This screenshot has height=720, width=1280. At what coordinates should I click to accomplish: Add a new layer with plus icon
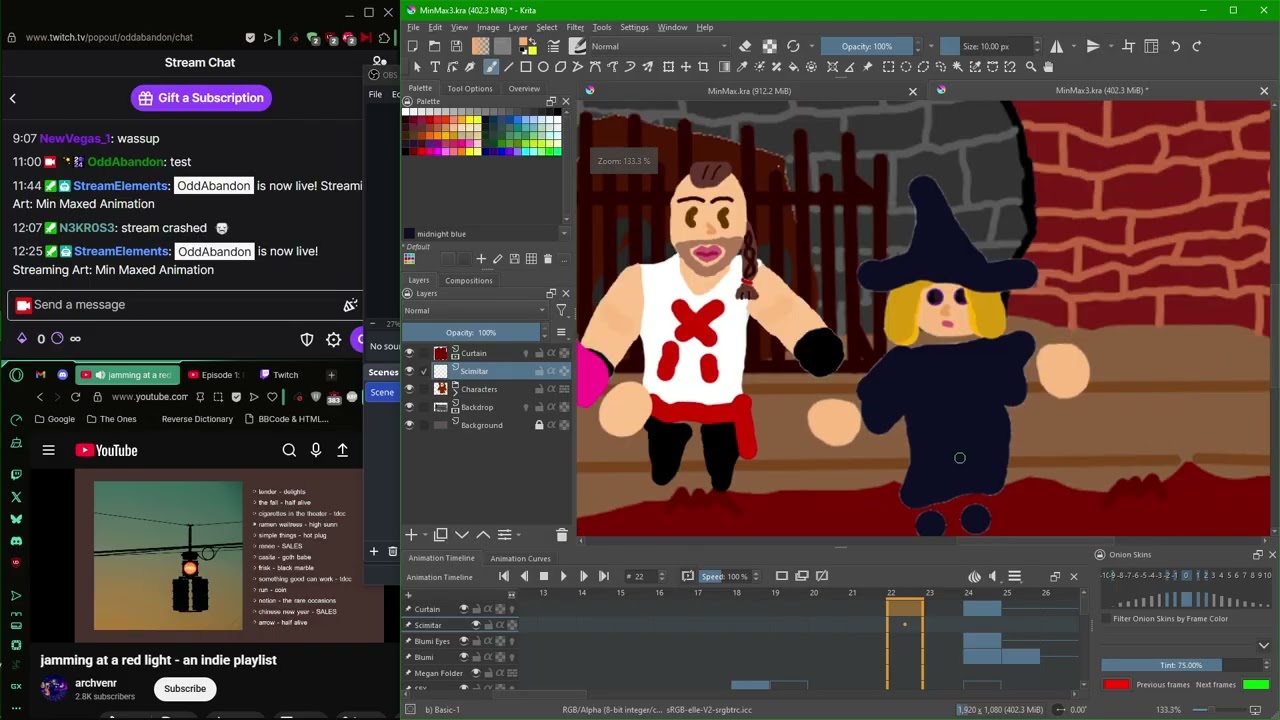click(411, 535)
